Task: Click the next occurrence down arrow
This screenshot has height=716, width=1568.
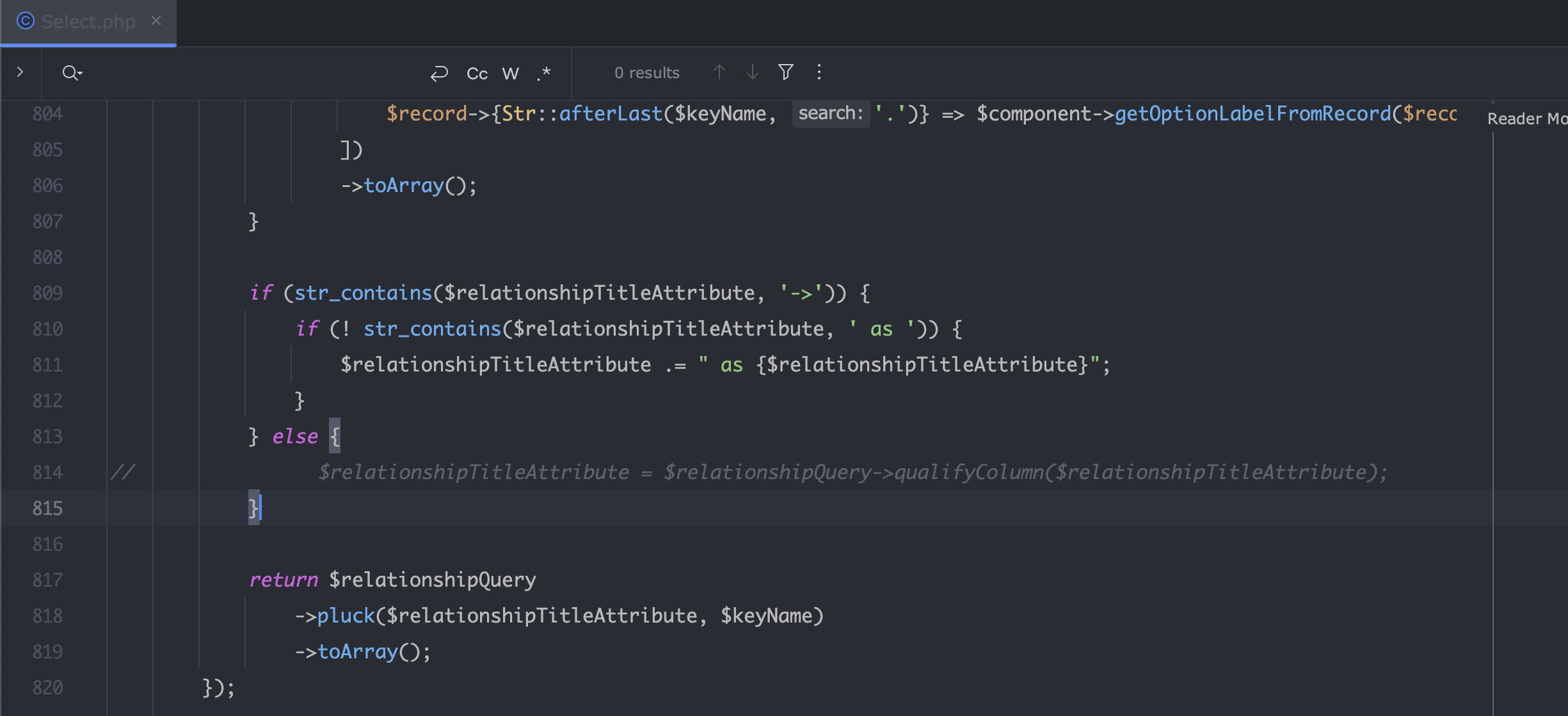Action: pos(752,72)
